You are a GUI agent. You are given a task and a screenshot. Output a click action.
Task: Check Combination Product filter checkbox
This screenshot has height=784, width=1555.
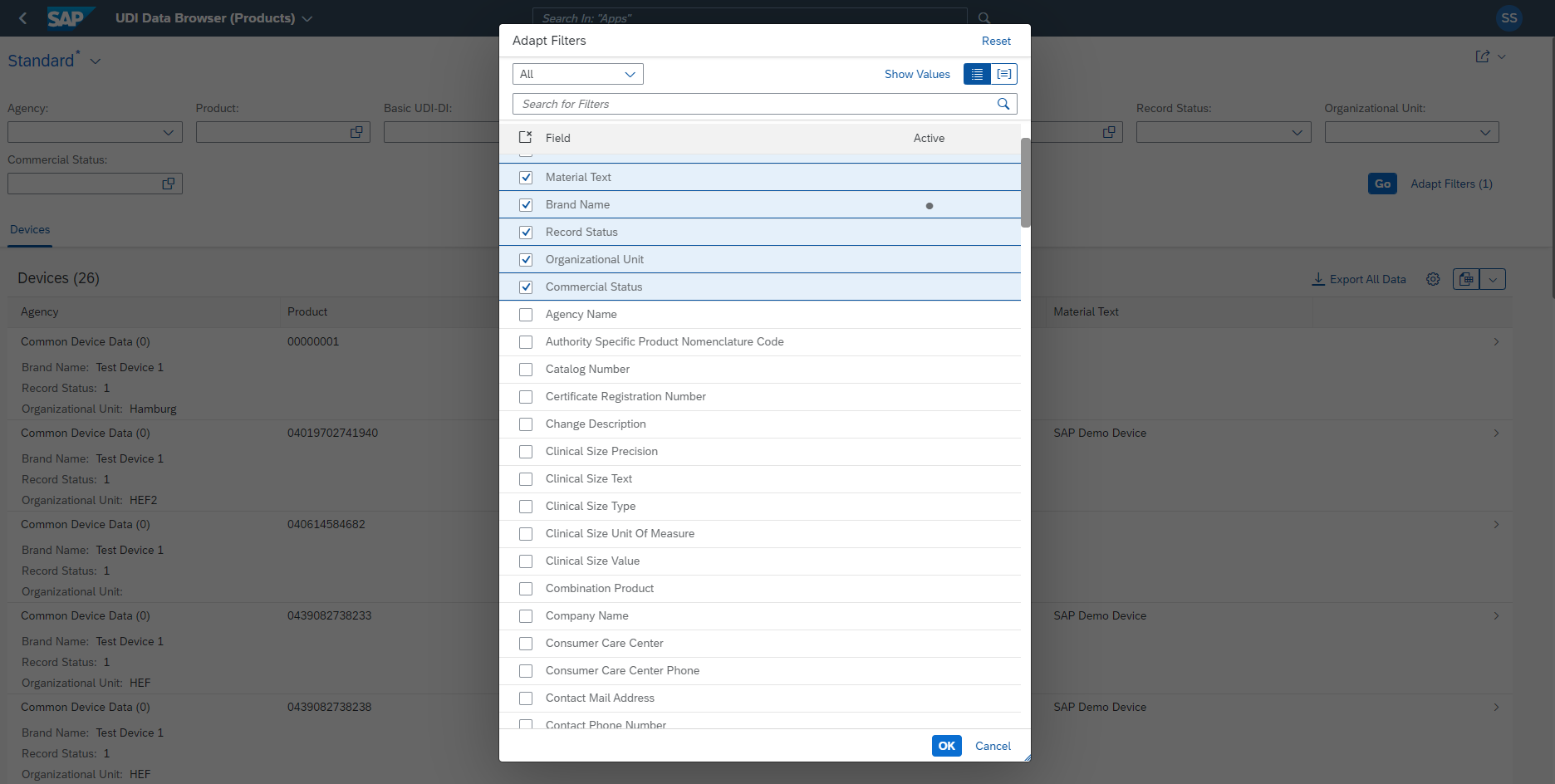coord(526,588)
